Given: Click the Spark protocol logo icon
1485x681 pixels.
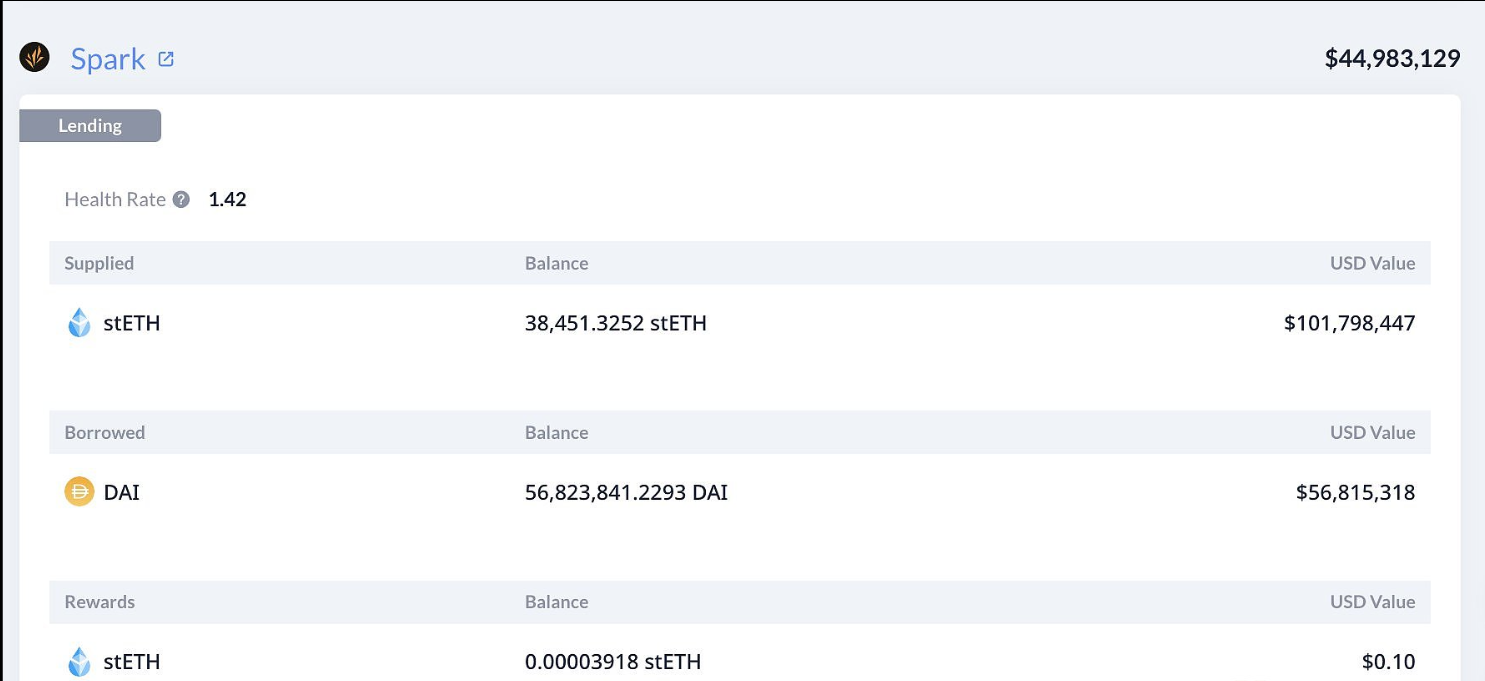Looking at the screenshot, I should pyautogui.click(x=35, y=57).
